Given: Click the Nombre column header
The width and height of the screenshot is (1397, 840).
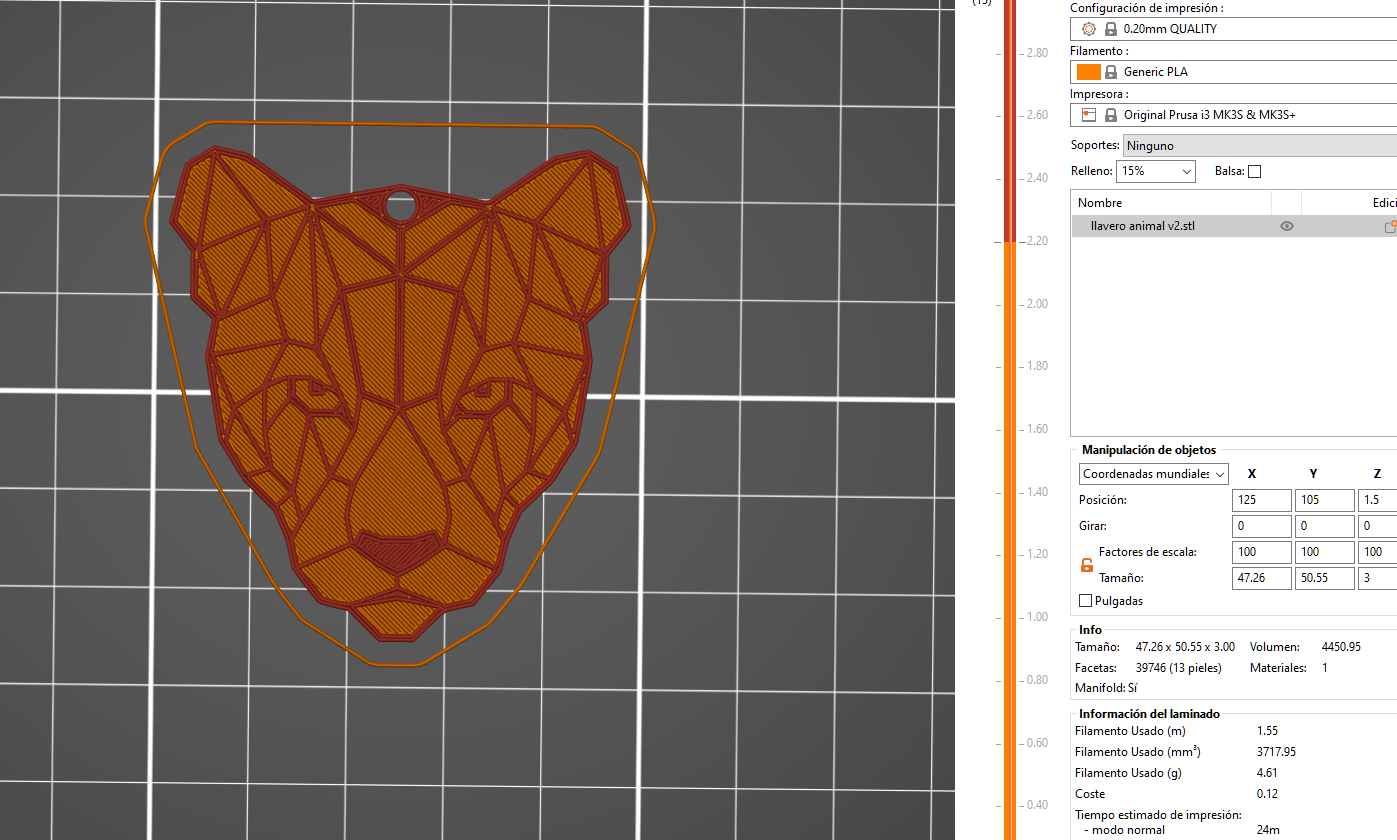Looking at the screenshot, I should click(x=1171, y=203).
